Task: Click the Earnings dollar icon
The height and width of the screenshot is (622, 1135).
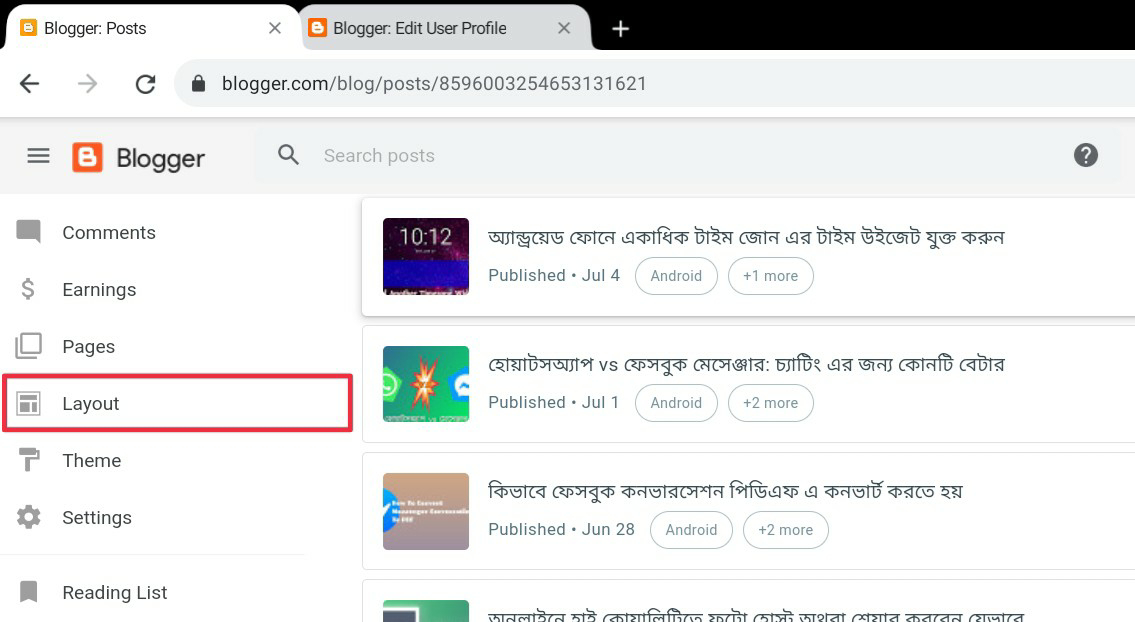Action: click(x=28, y=289)
